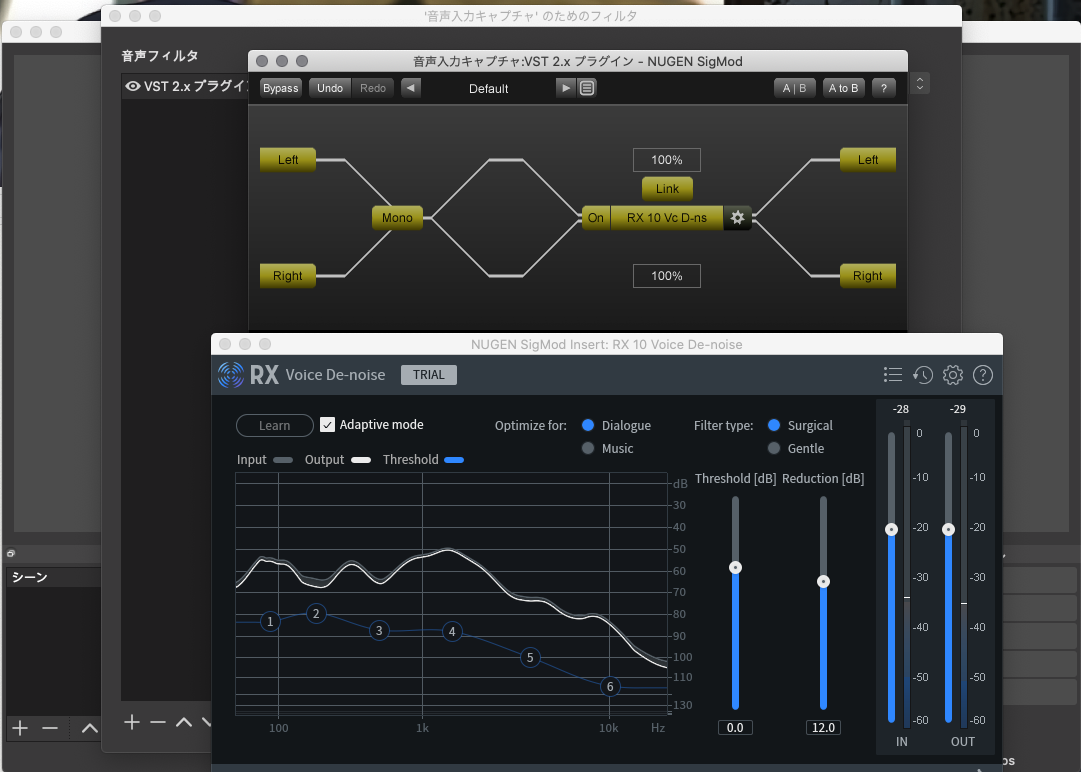Adjust OUT gain slider handle
Viewport: 1081px width, 772px height.
(949, 529)
